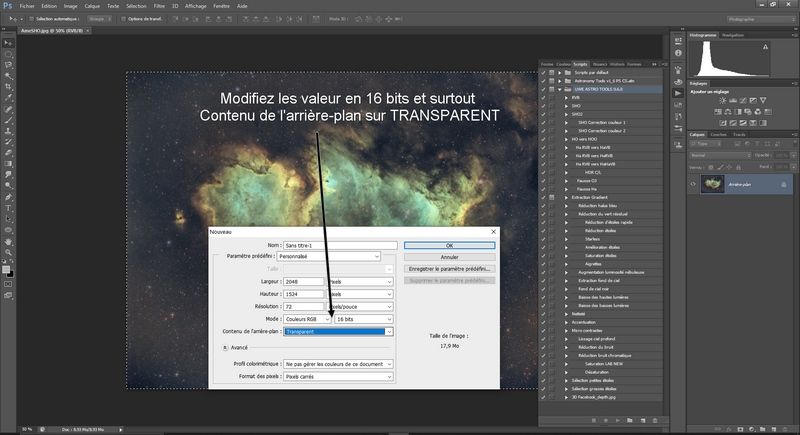Open the Fichier menu
The image size is (800, 435).
coord(27,6)
